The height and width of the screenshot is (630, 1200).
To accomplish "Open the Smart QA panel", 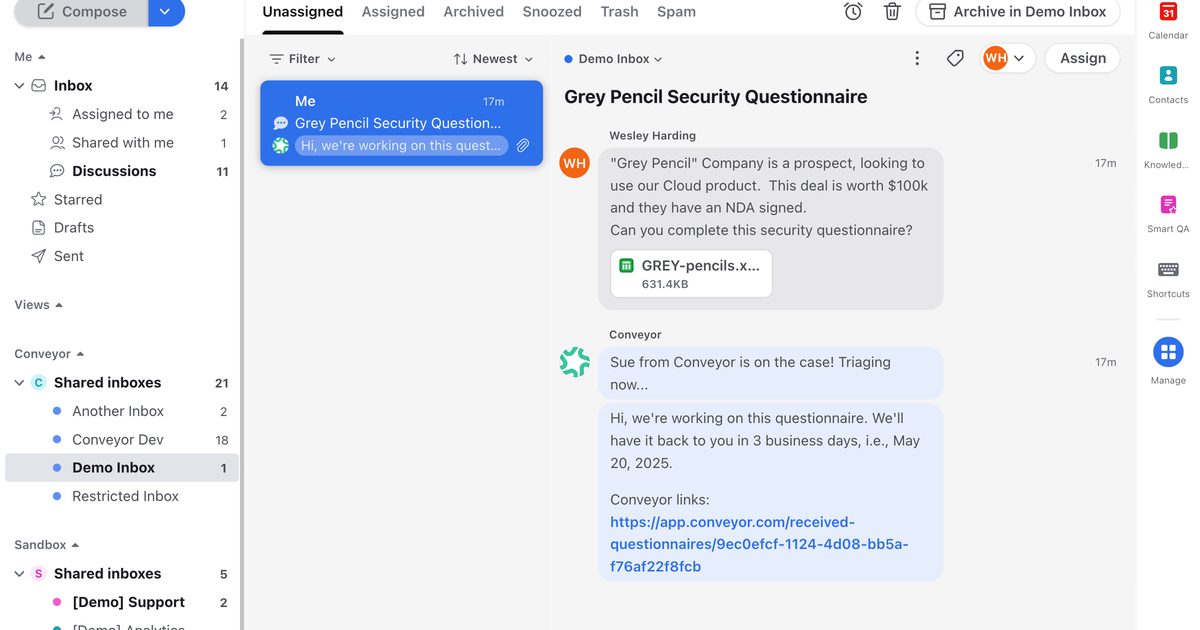I will click(x=1168, y=205).
